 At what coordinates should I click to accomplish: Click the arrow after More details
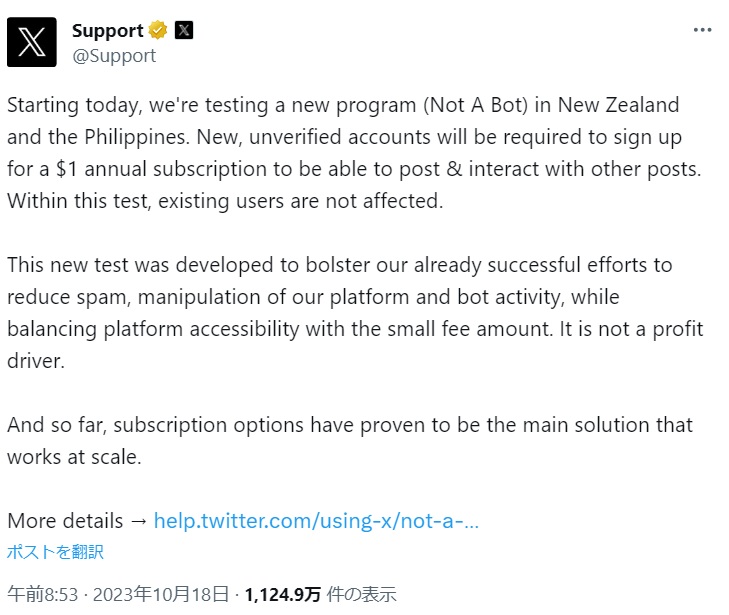(x=139, y=521)
